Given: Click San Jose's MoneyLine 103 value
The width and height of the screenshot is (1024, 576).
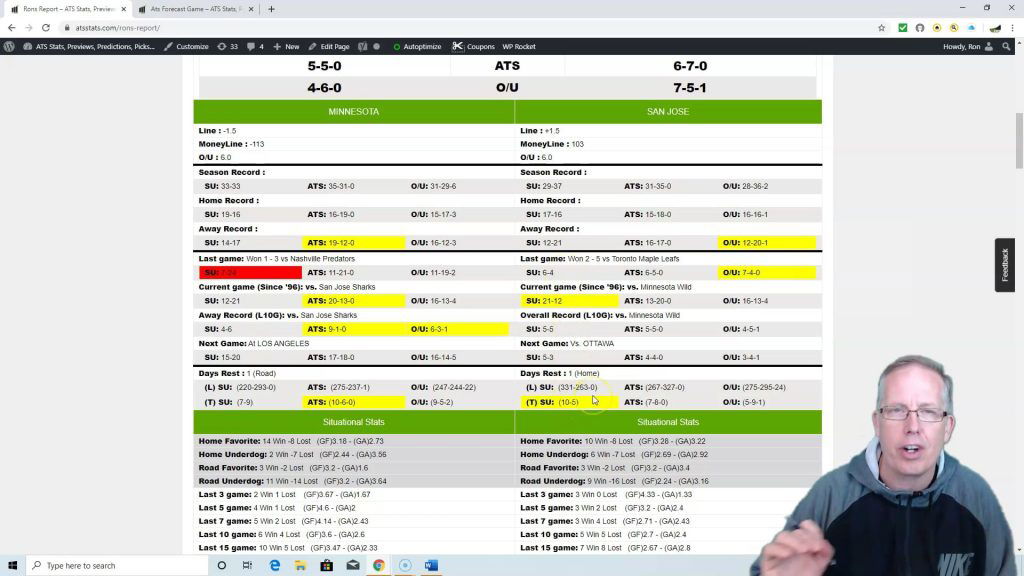Looking at the screenshot, I should 577,144.
